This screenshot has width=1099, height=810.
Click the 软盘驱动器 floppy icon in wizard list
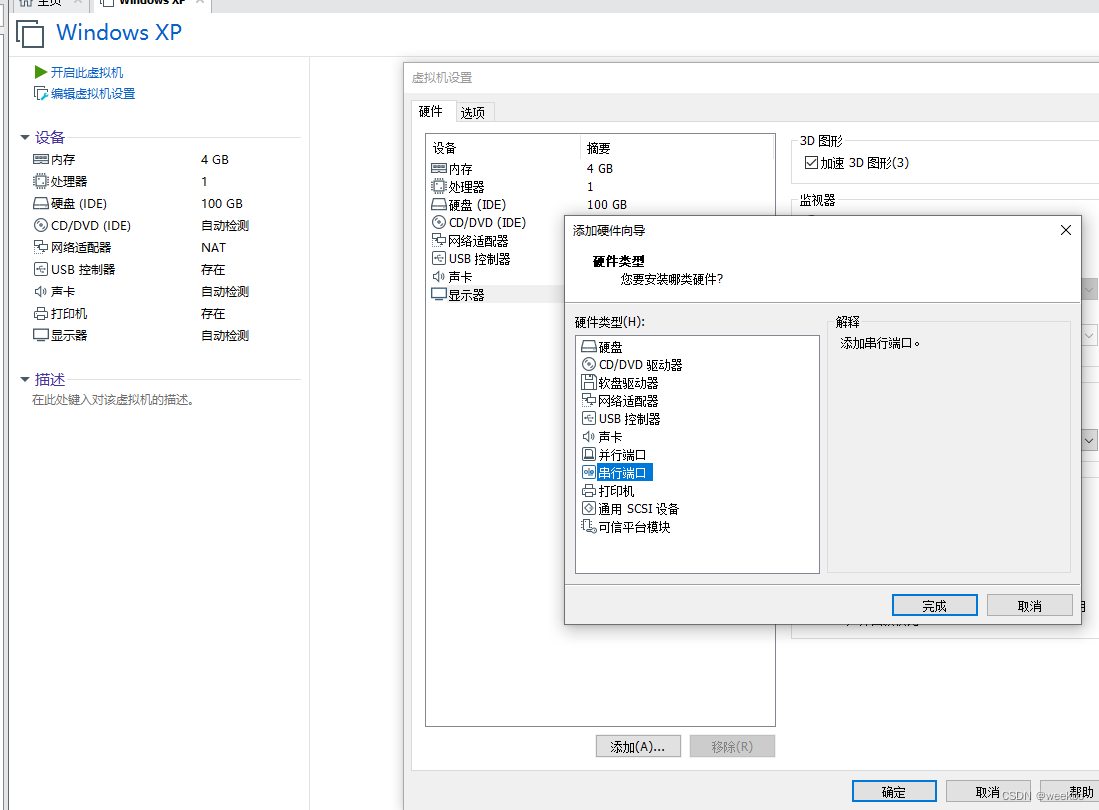point(589,383)
